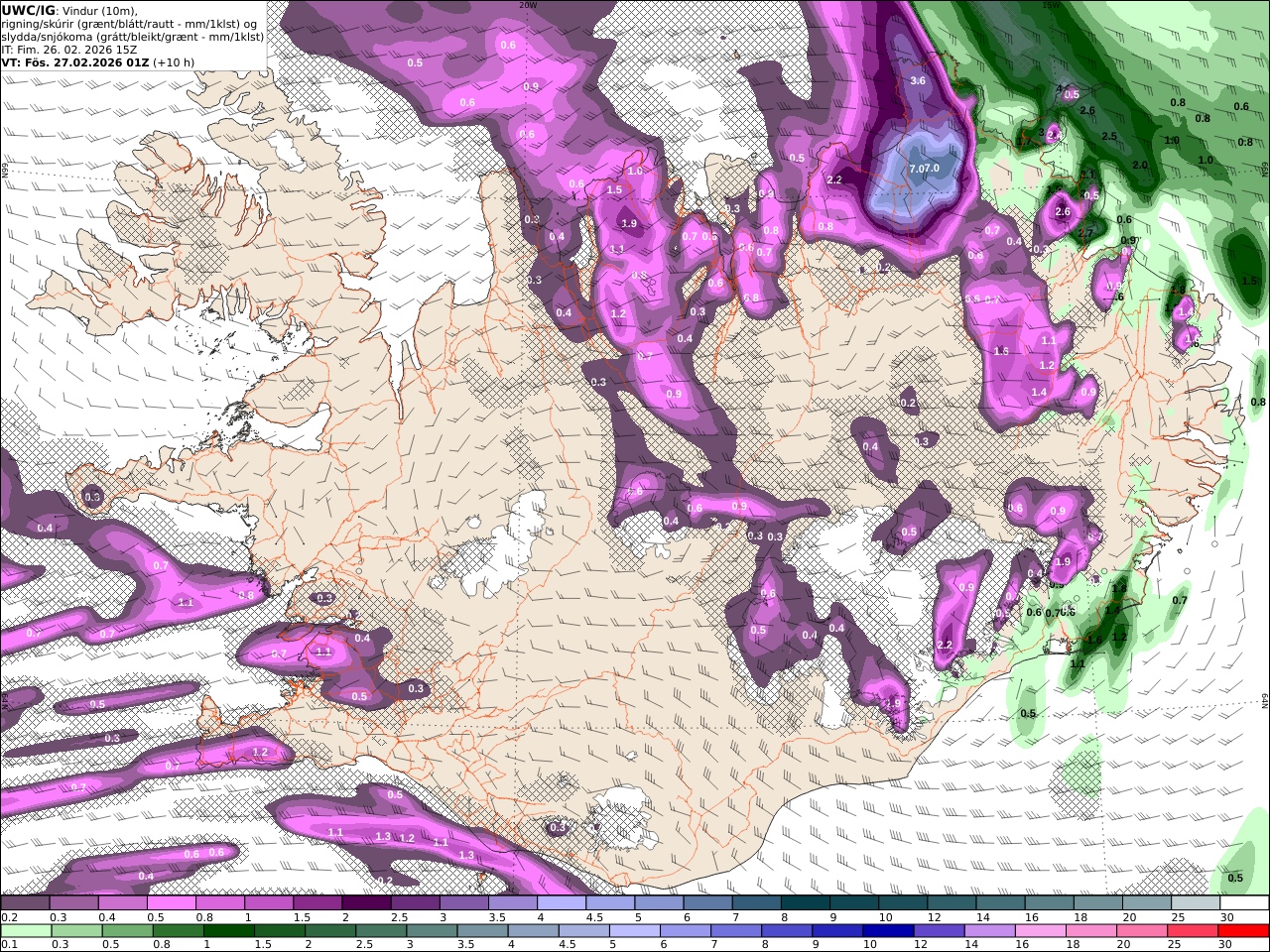Viewport: 1270px width, 952px height.
Task: Click the upper-row legend swatch between 0.5 and 0.8
Action: tap(171, 903)
